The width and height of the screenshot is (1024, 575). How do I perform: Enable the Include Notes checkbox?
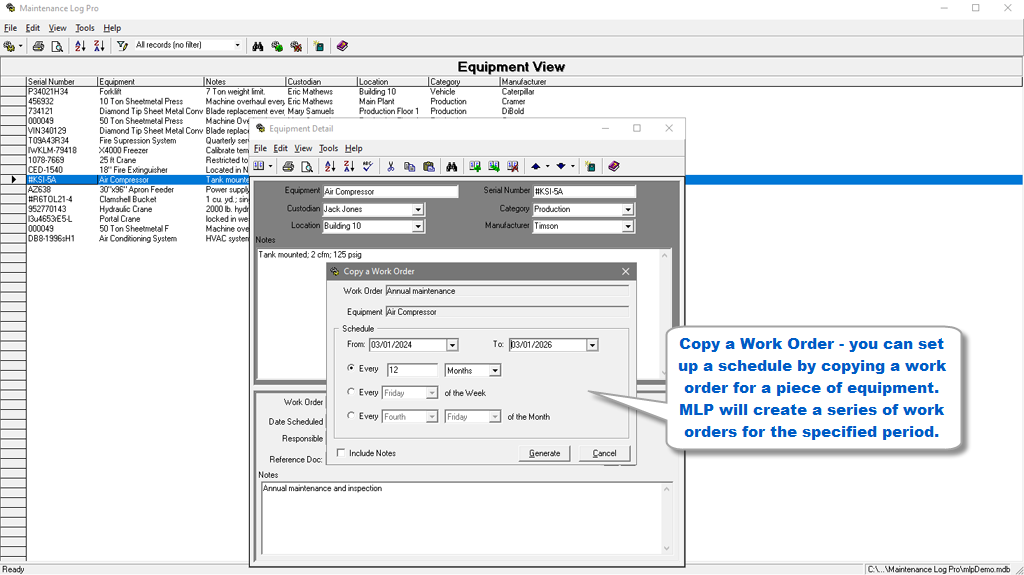point(341,454)
